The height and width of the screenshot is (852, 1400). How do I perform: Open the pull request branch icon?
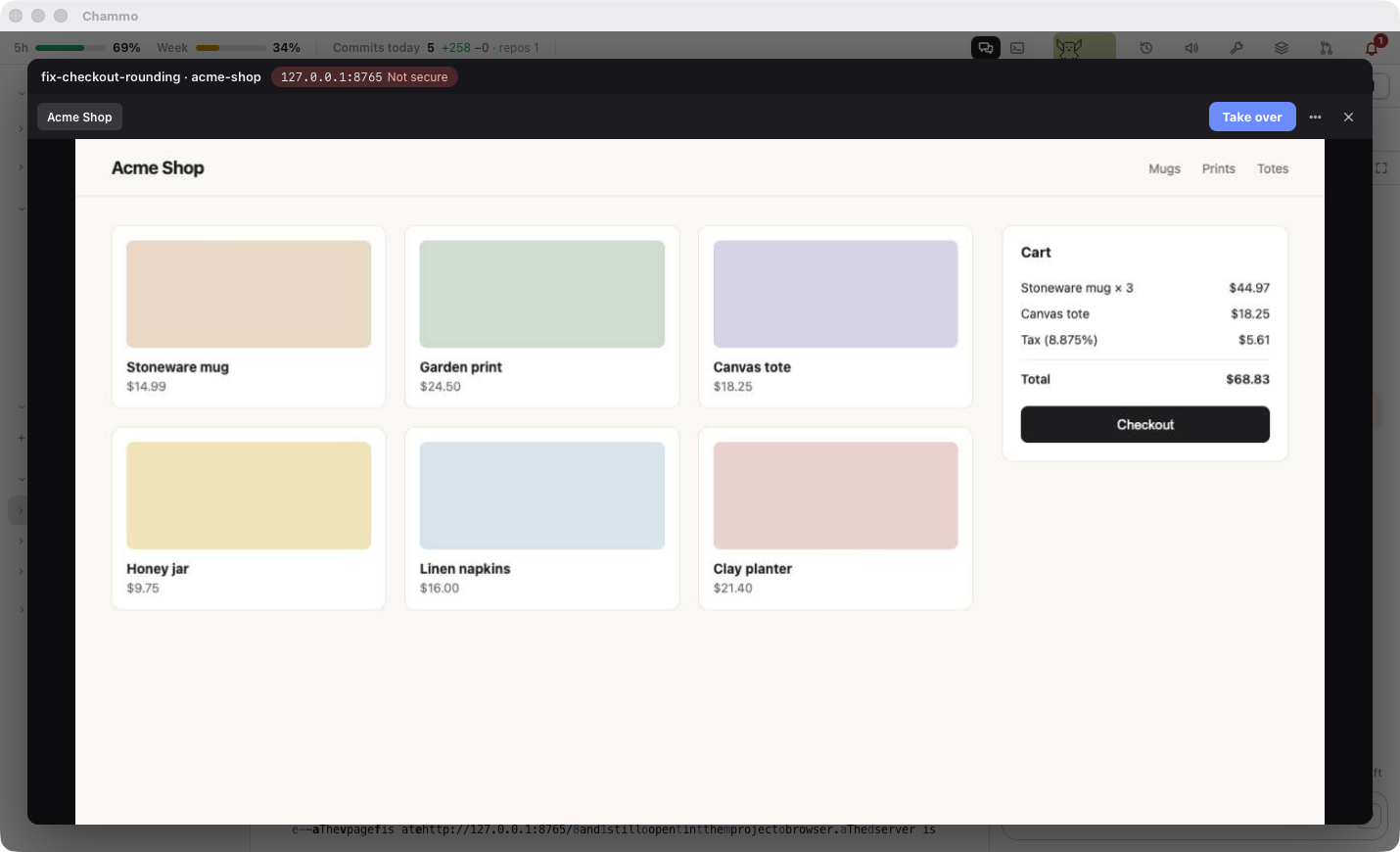[1327, 47]
